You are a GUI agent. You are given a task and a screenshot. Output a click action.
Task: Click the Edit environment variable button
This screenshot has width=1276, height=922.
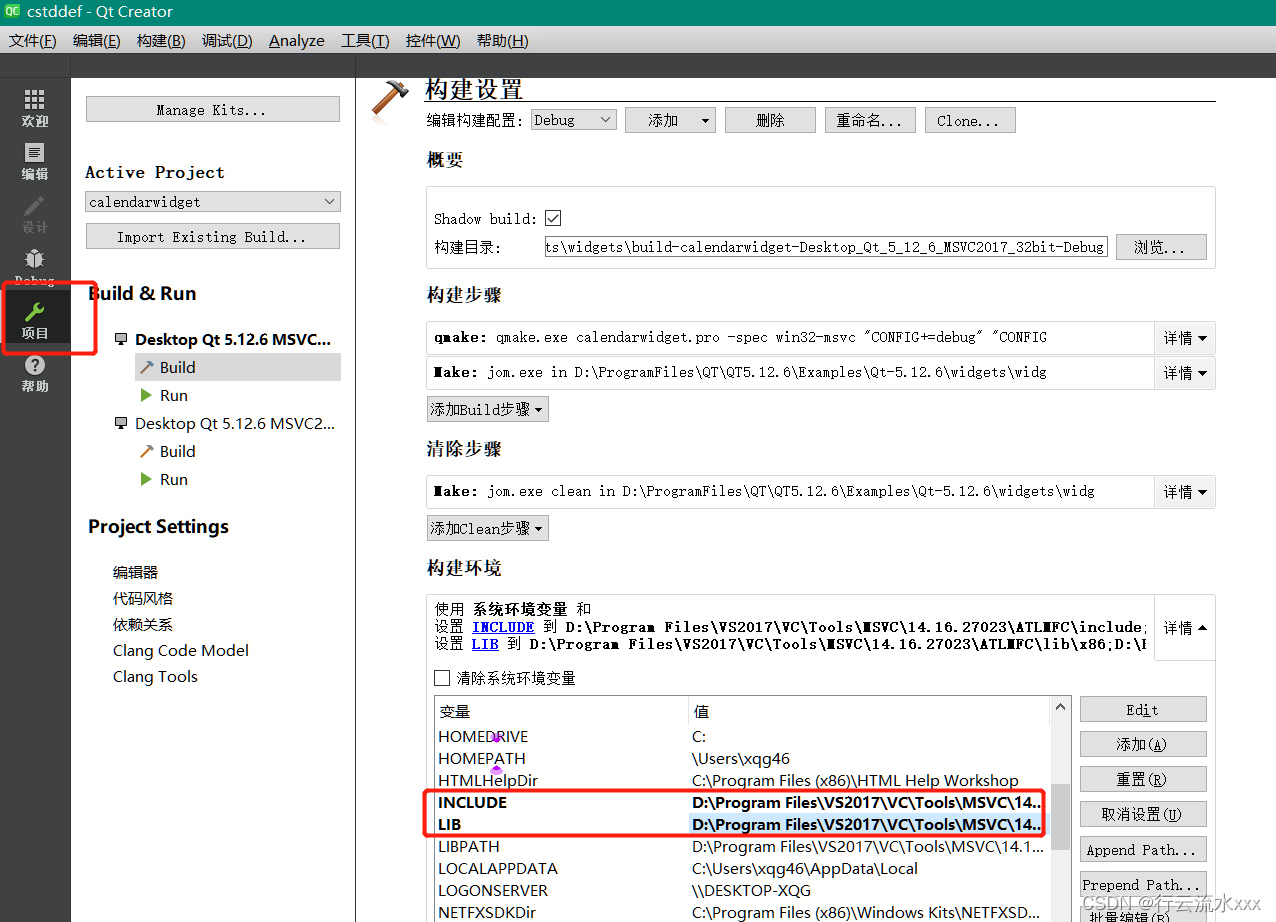[1143, 710]
